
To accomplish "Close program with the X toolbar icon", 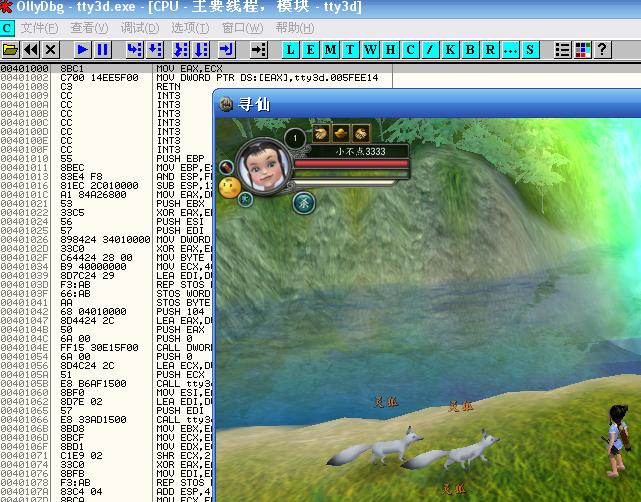I will [x=51, y=50].
